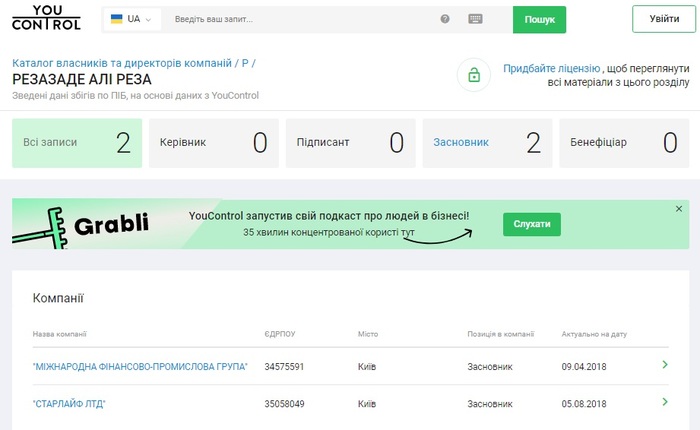Click the Пошук search button

coord(539,19)
